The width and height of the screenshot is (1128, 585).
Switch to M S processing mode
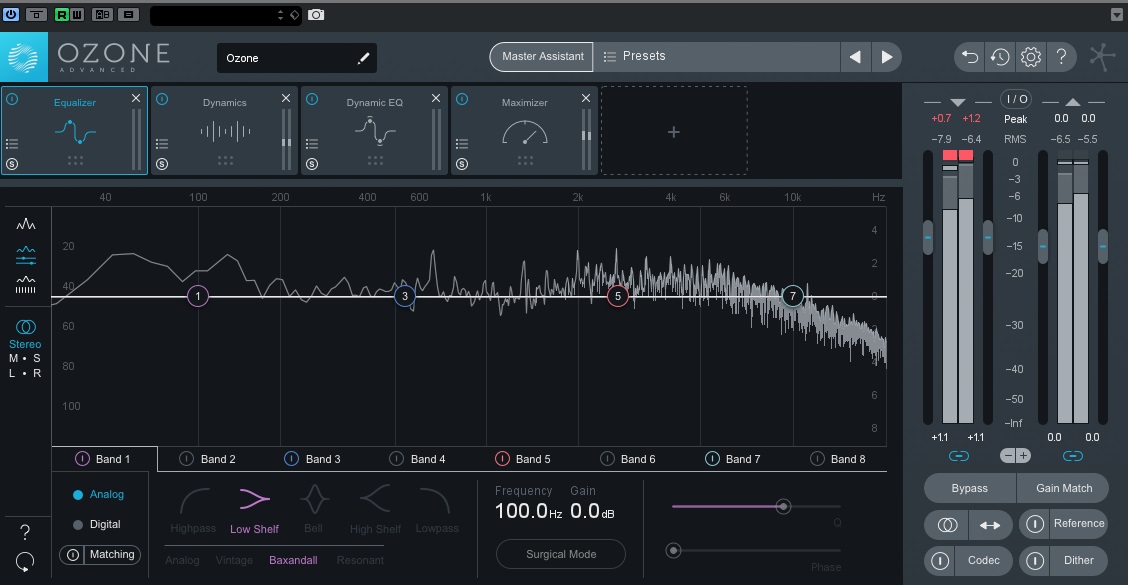(24, 358)
